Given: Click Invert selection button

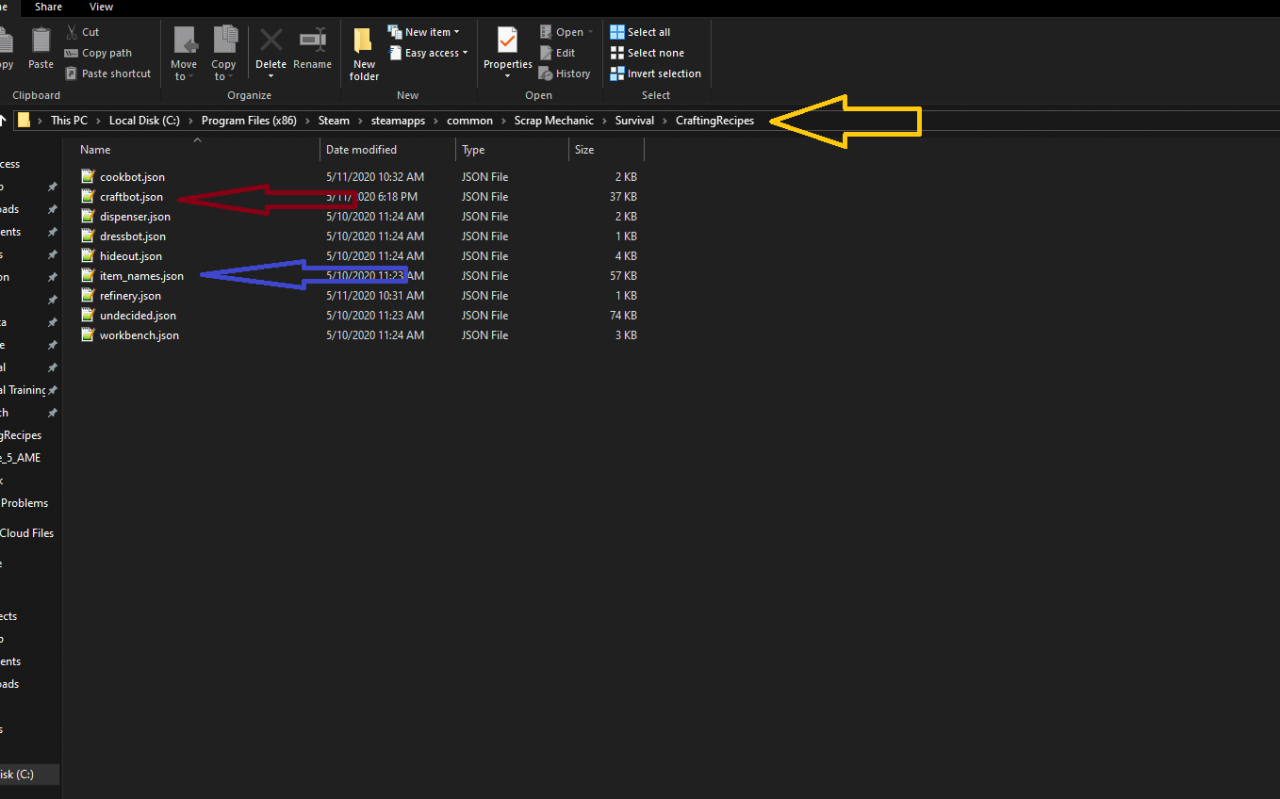Looking at the screenshot, I should [655, 73].
